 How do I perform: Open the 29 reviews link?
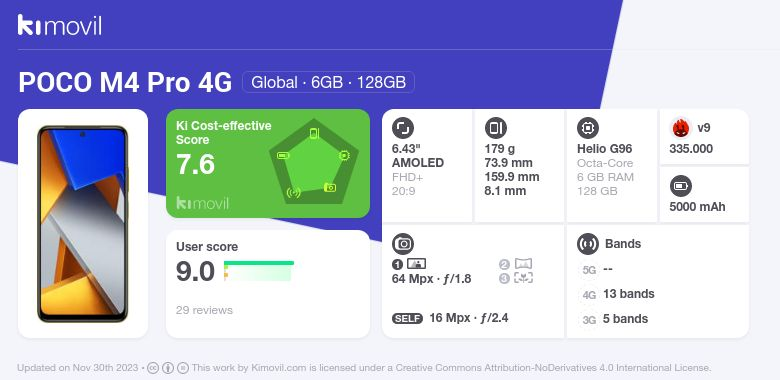click(x=204, y=310)
